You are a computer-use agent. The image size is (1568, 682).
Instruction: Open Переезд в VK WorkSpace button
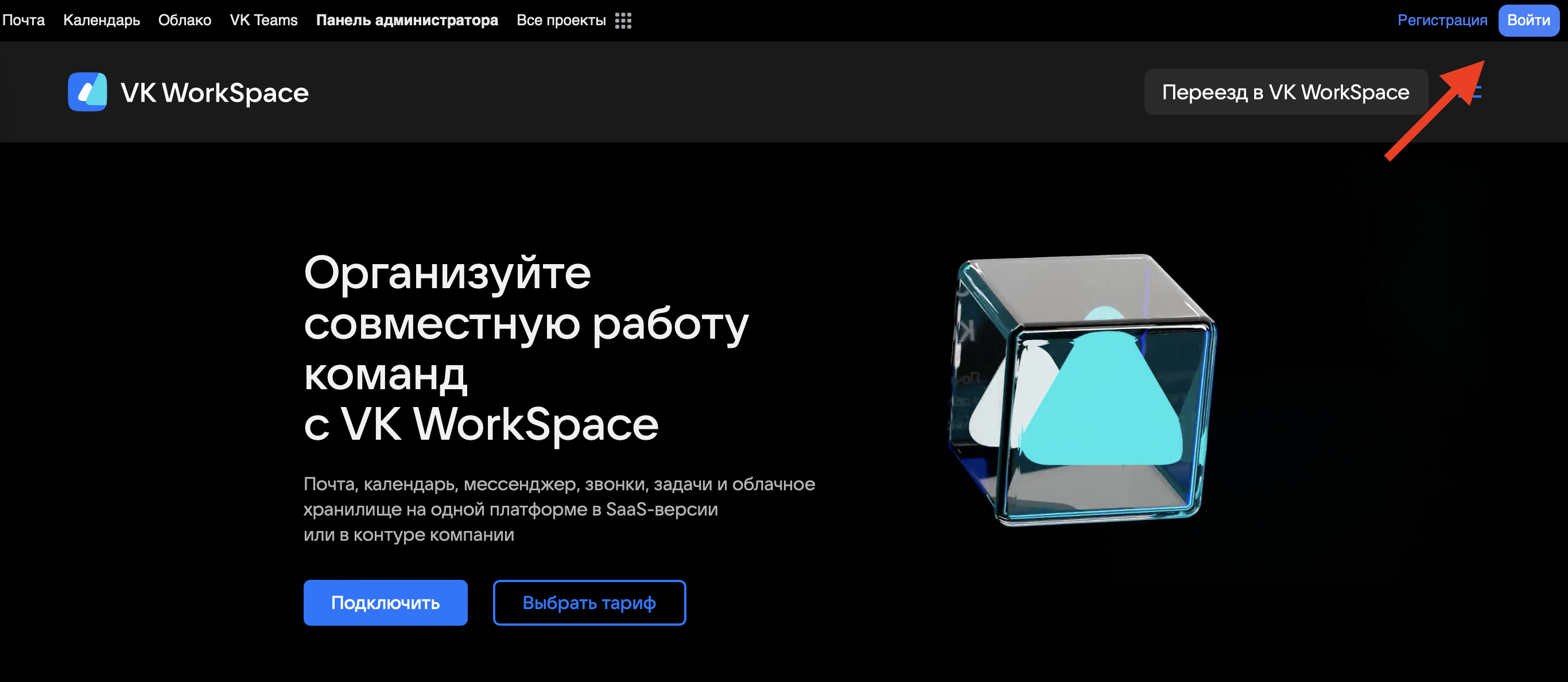[x=1286, y=92]
